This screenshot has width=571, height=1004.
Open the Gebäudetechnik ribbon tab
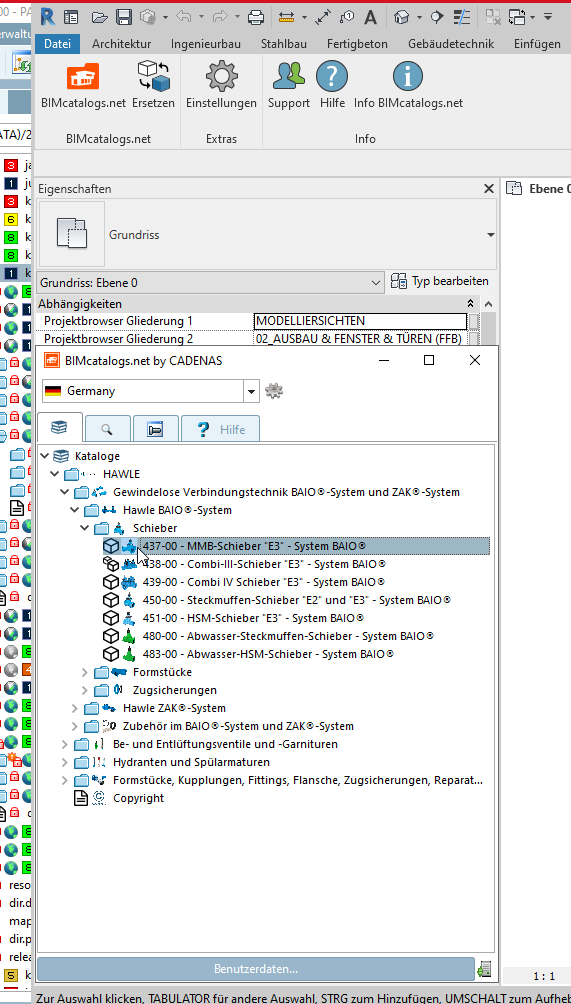click(451, 44)
